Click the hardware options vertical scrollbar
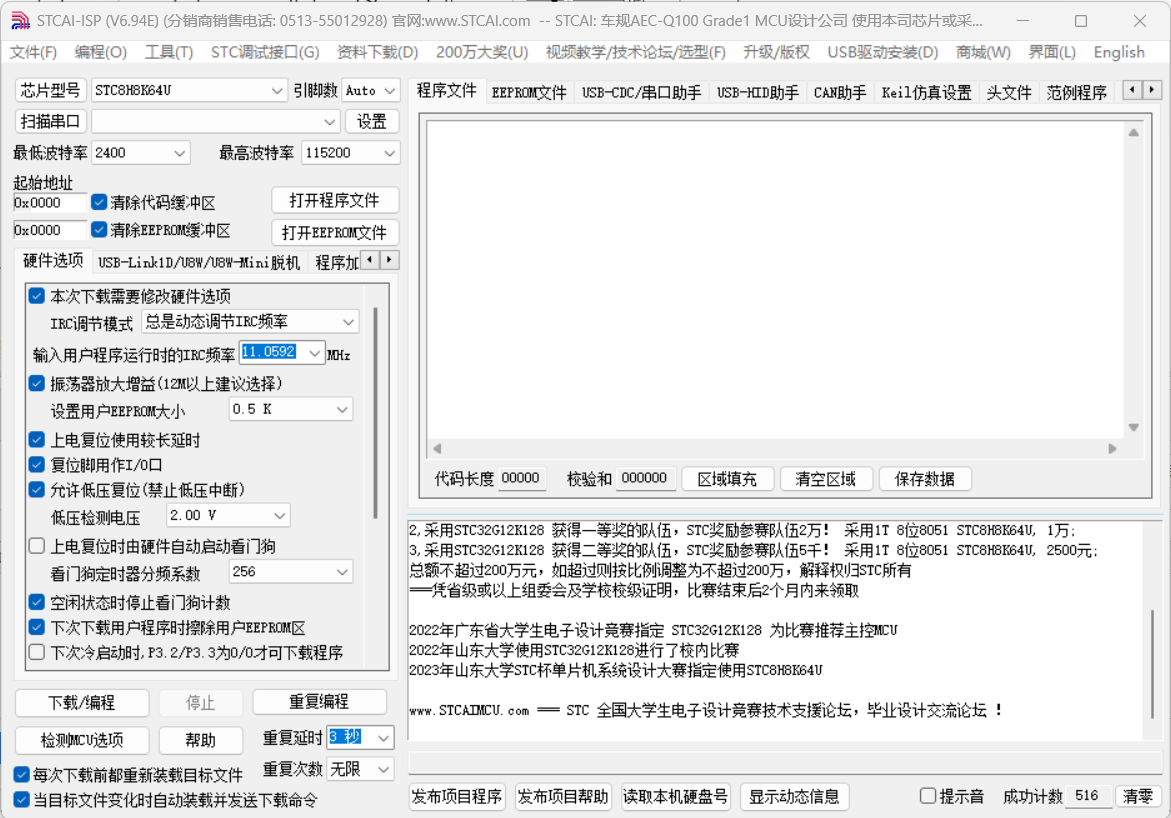 coord(375,412)
